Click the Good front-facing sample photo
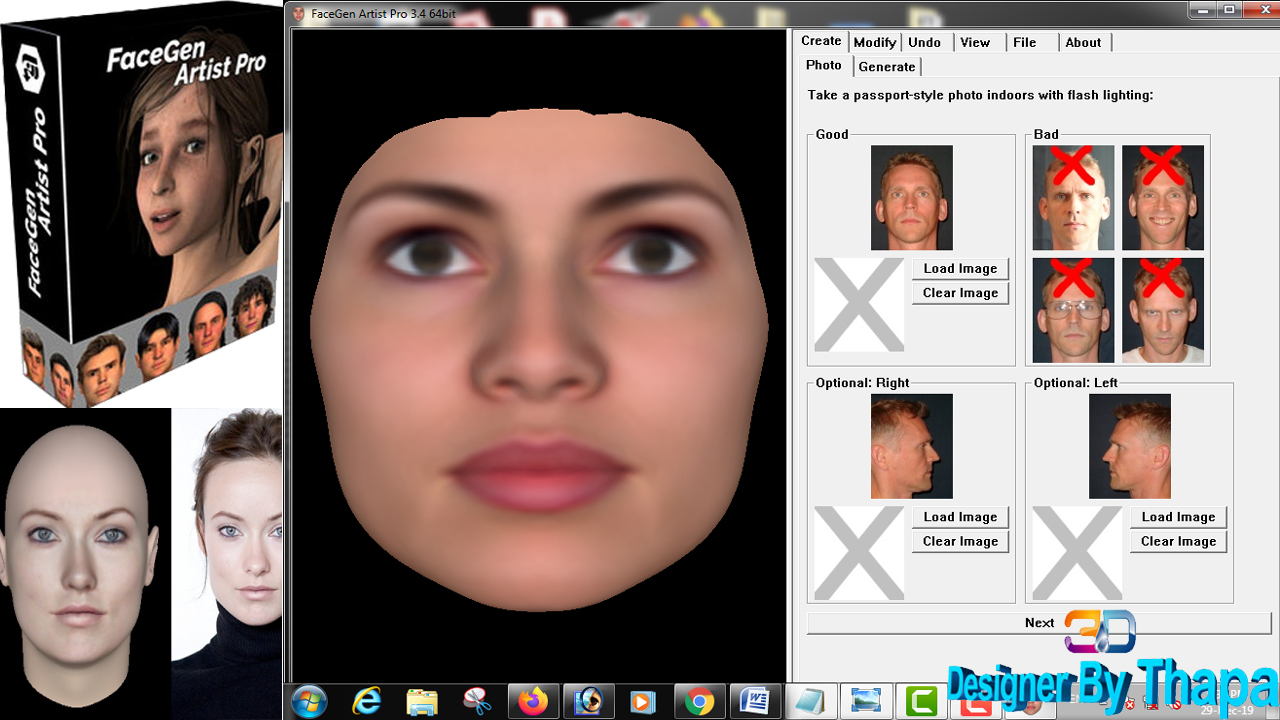Viewport: 1280px width, 720px height. 912,198
